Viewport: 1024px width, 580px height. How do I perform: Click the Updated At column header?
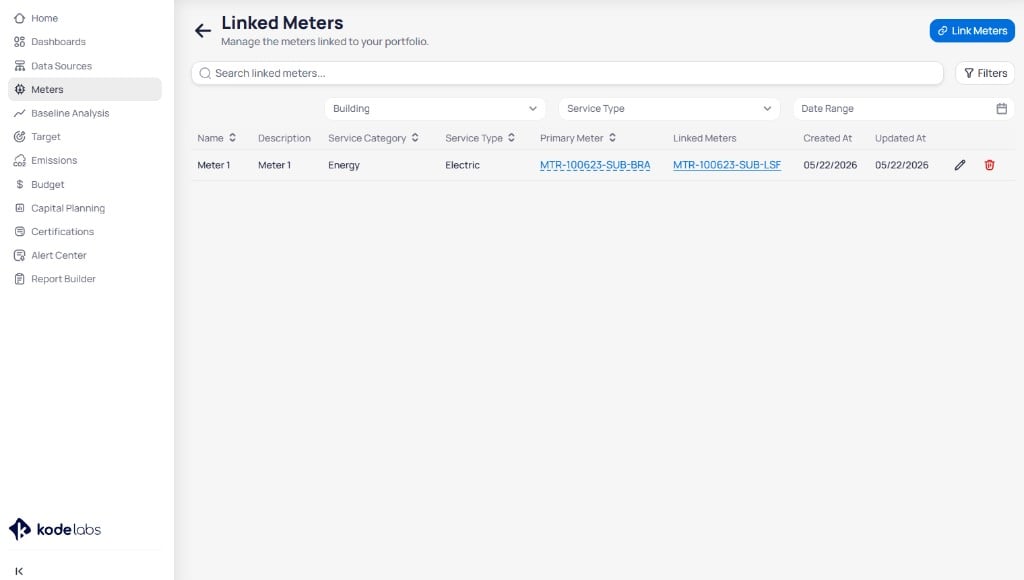point(901,138)
